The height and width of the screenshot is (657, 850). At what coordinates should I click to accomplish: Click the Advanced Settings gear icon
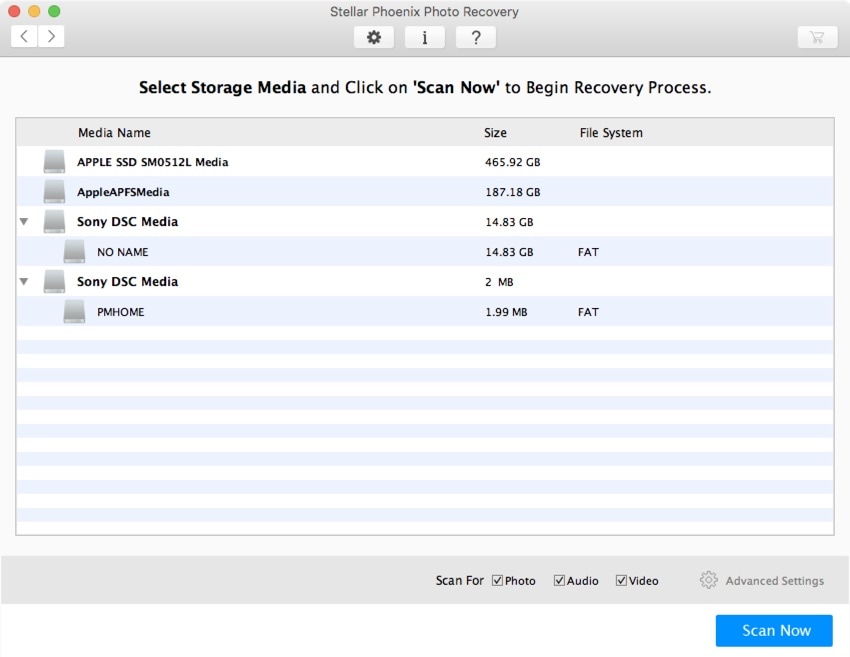(x=708, y=580)
